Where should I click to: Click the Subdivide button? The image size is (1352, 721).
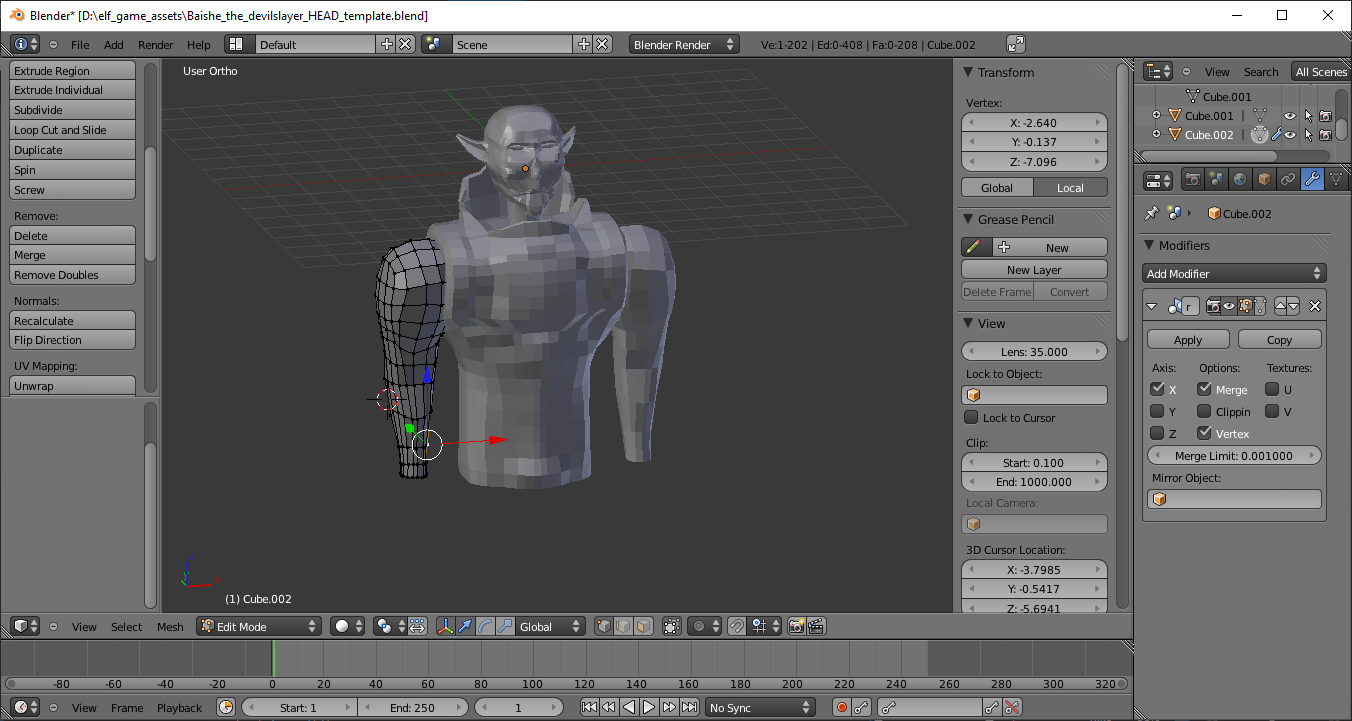click(x=72, y=110)
